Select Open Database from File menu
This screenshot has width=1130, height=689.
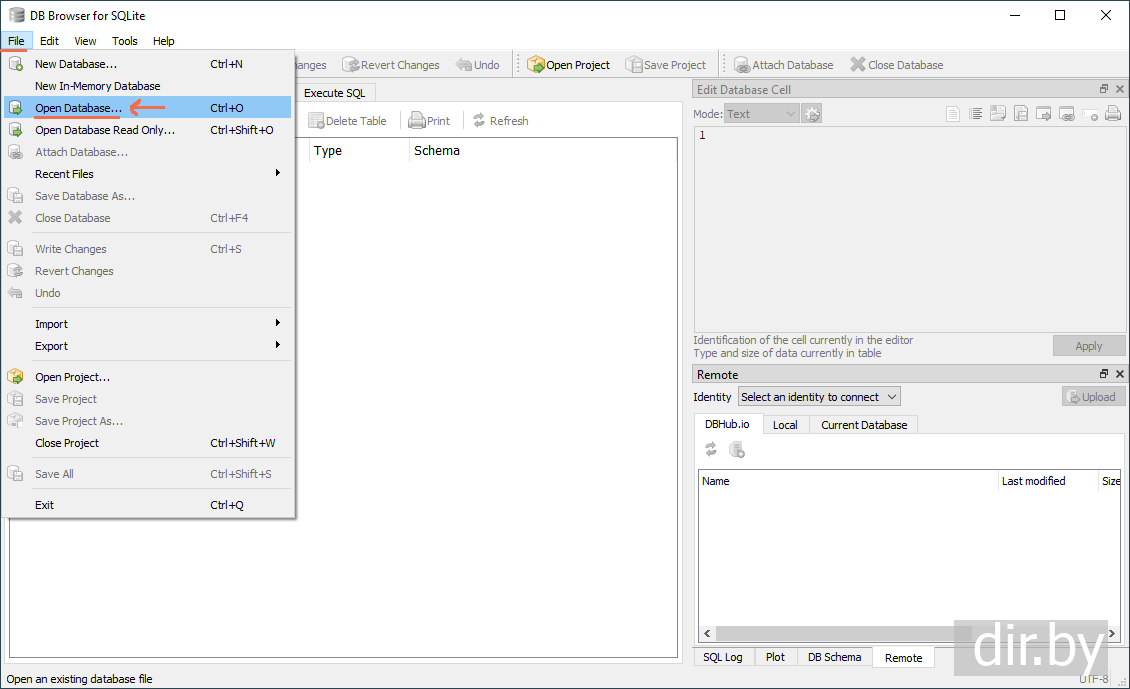pos(78,108)
